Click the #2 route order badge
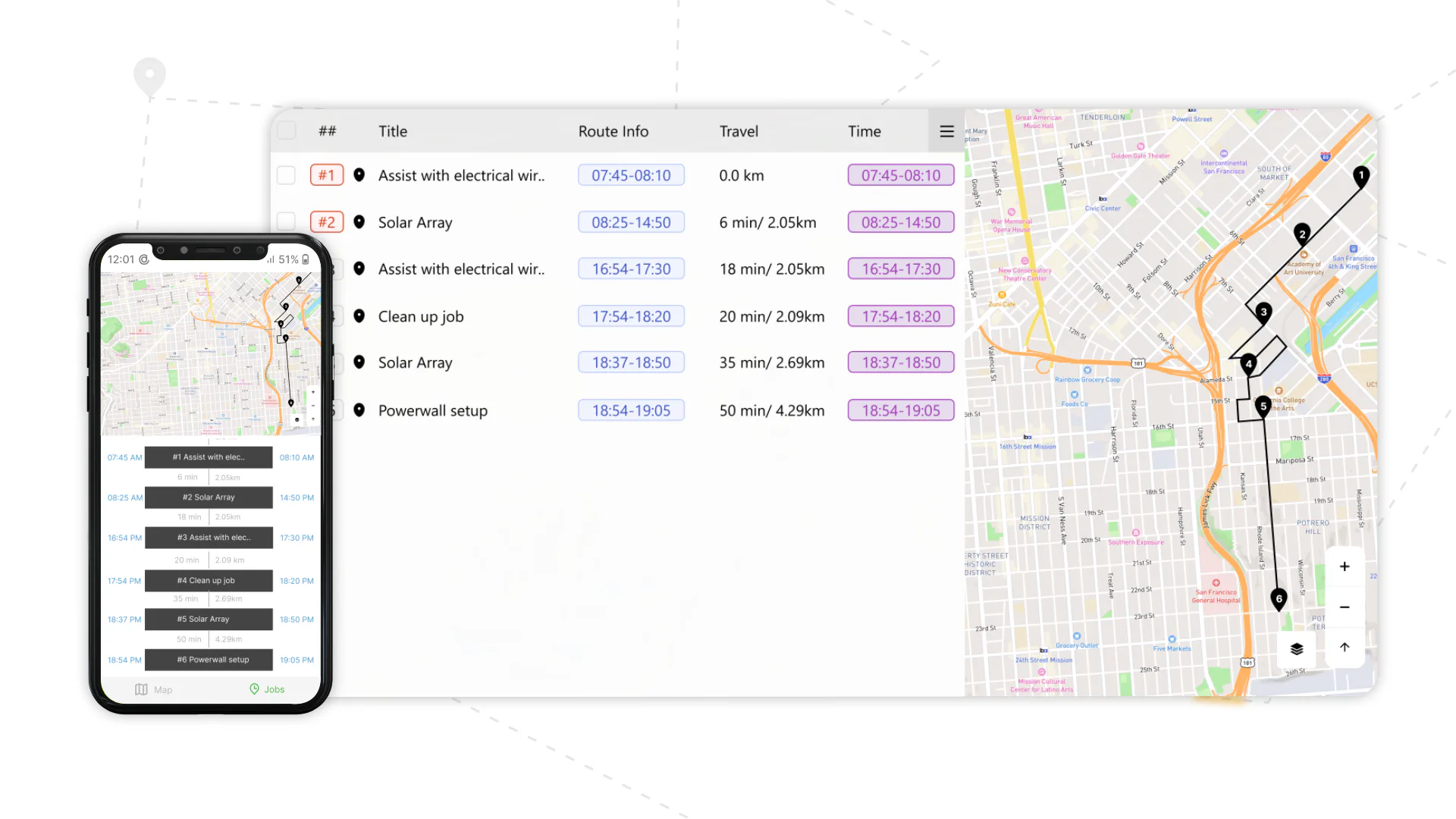The width and height of the screenshot is (1456, 819). [x=327, y=222]
